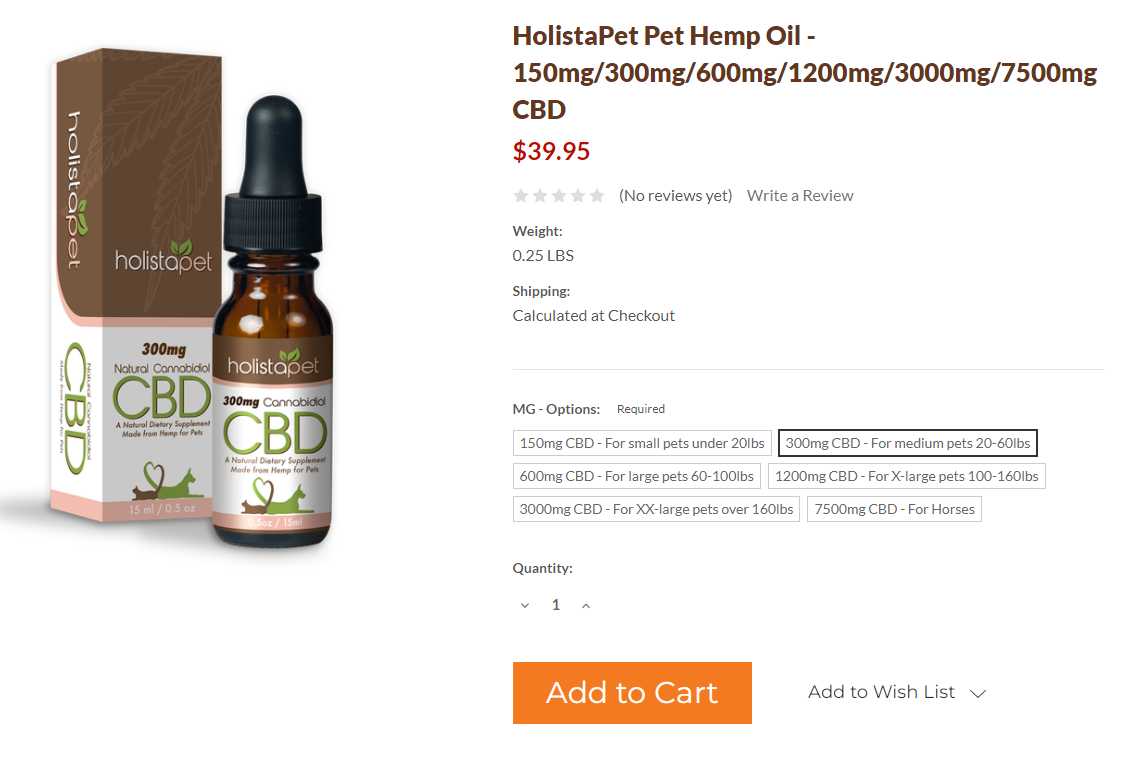The height and width of the screenshot is (784, 1121).
Task: Click the Add to Cart button
Action: 632,693
